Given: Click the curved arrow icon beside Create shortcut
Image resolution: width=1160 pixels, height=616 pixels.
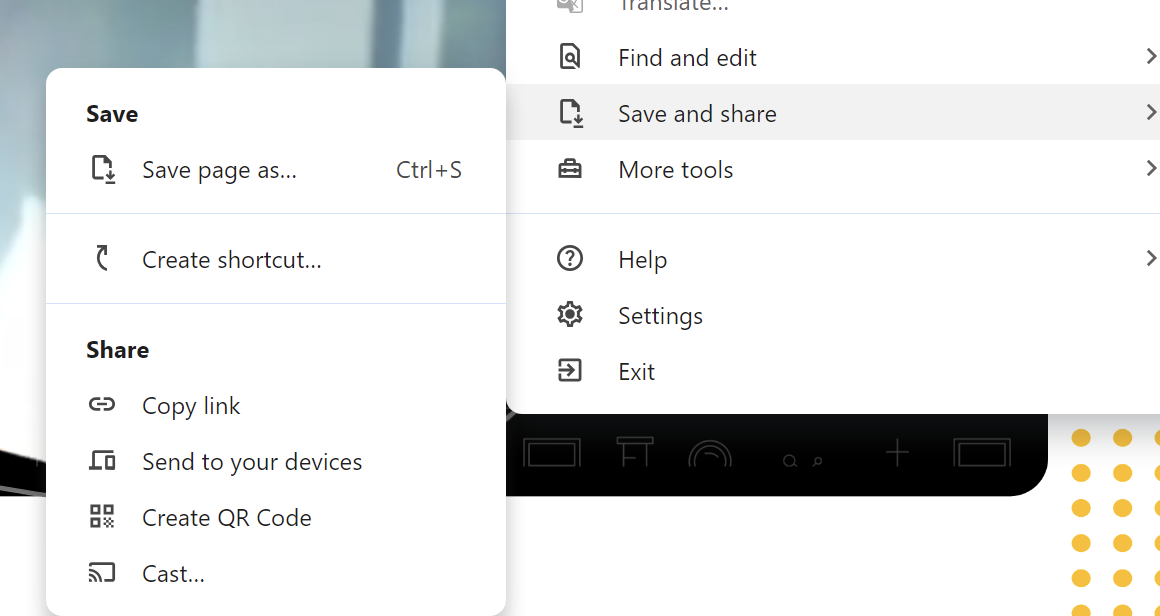Looking at the screenshot, I should 102,258.
